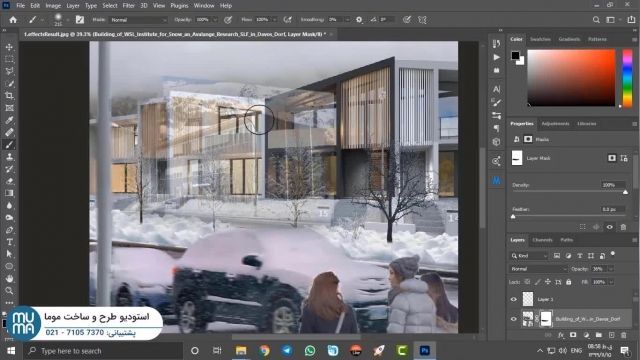Hide Layer 1 via eye icon
Image resolution: width=640 pixels, height=360 pixels.
coord(513,299)
